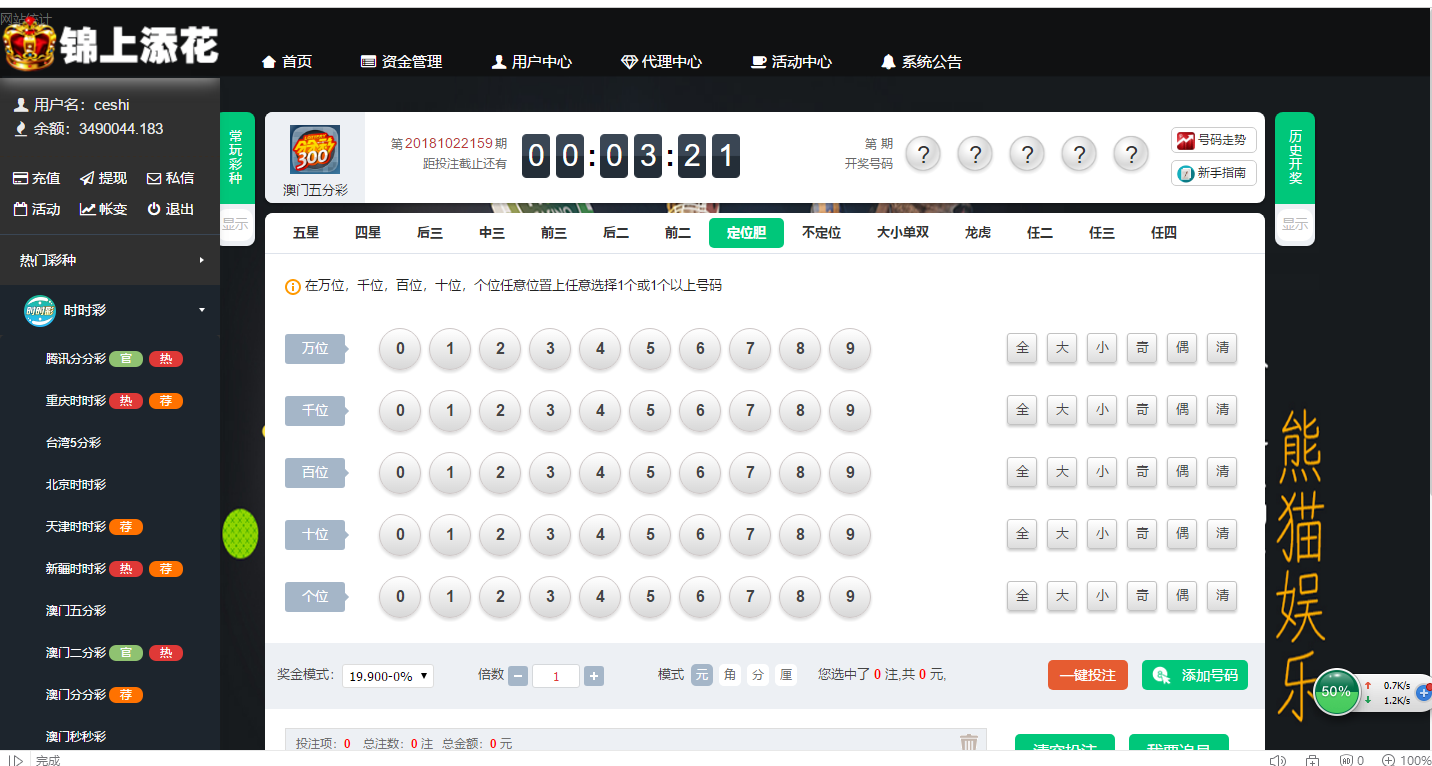1432x766 pixels.
Task: Switch to the 五星 play tab
Action: click(x=306, y=233)
